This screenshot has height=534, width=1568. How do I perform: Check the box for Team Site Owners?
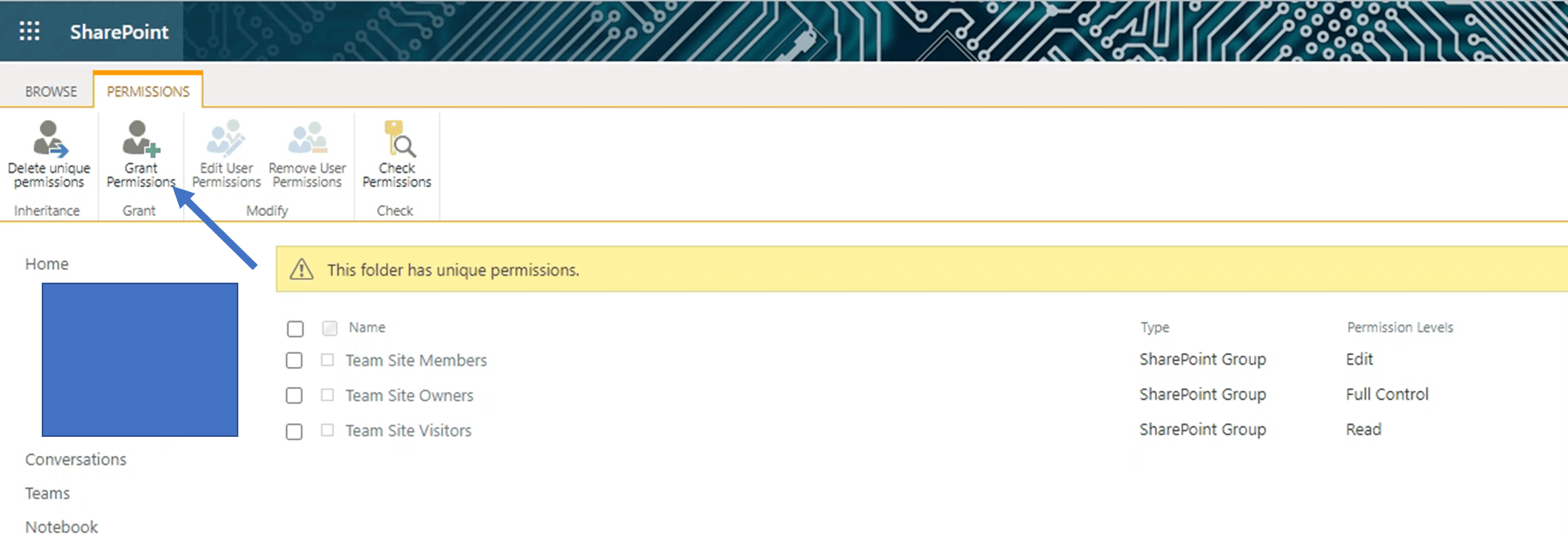[x=295, y=396]
